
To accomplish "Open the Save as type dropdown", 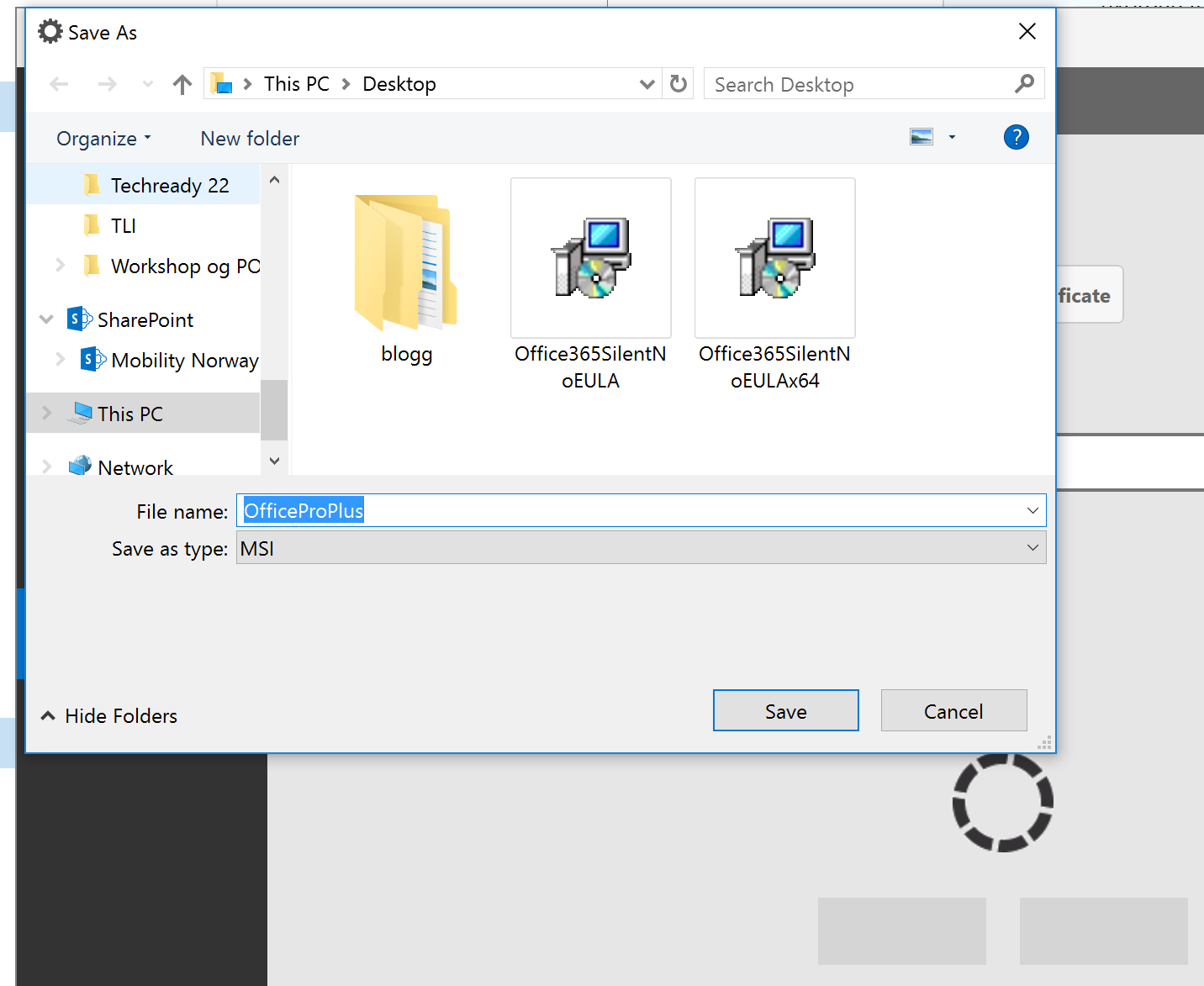I will [1032, 548].
